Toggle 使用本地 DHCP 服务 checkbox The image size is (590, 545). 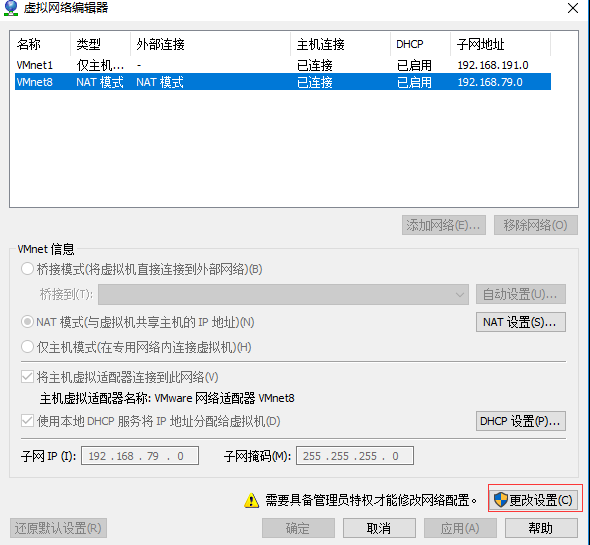27,421
